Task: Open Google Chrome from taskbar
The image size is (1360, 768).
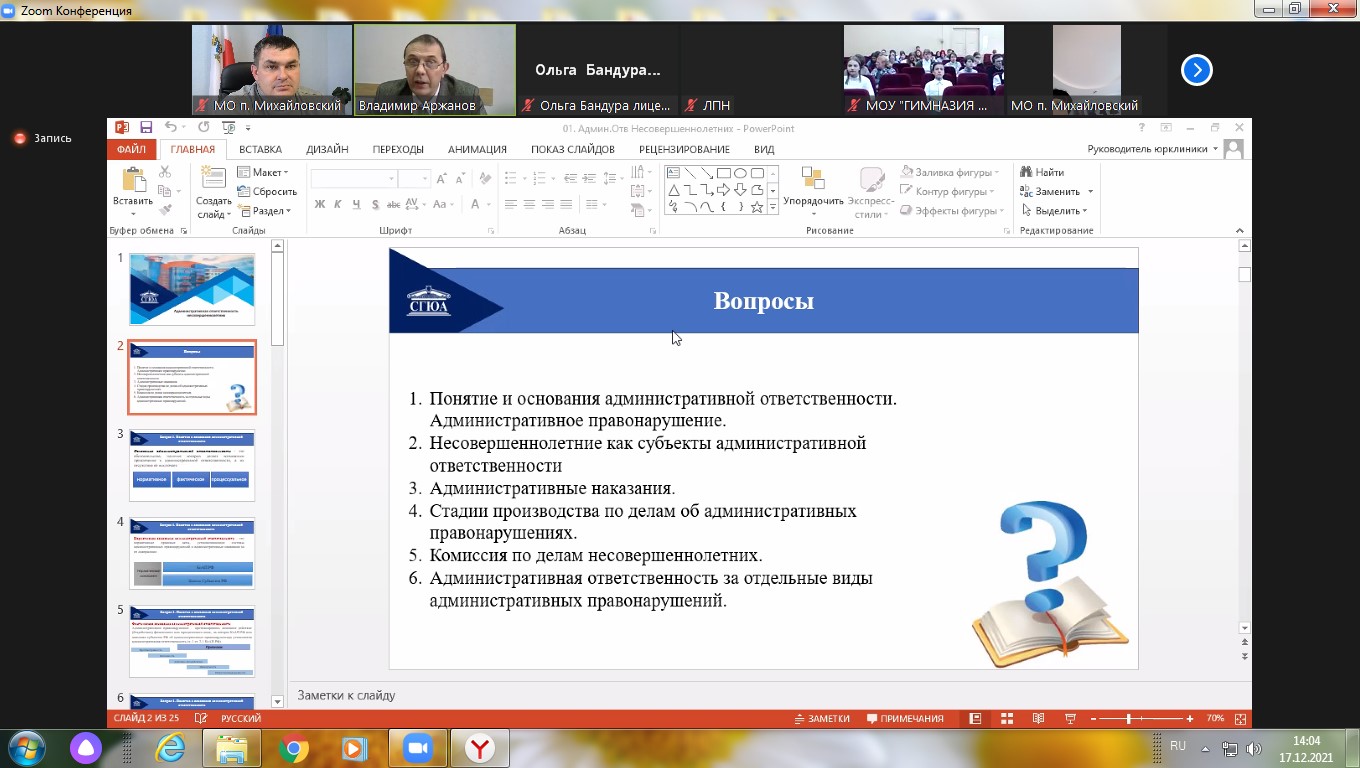Action: coord(294,748)
